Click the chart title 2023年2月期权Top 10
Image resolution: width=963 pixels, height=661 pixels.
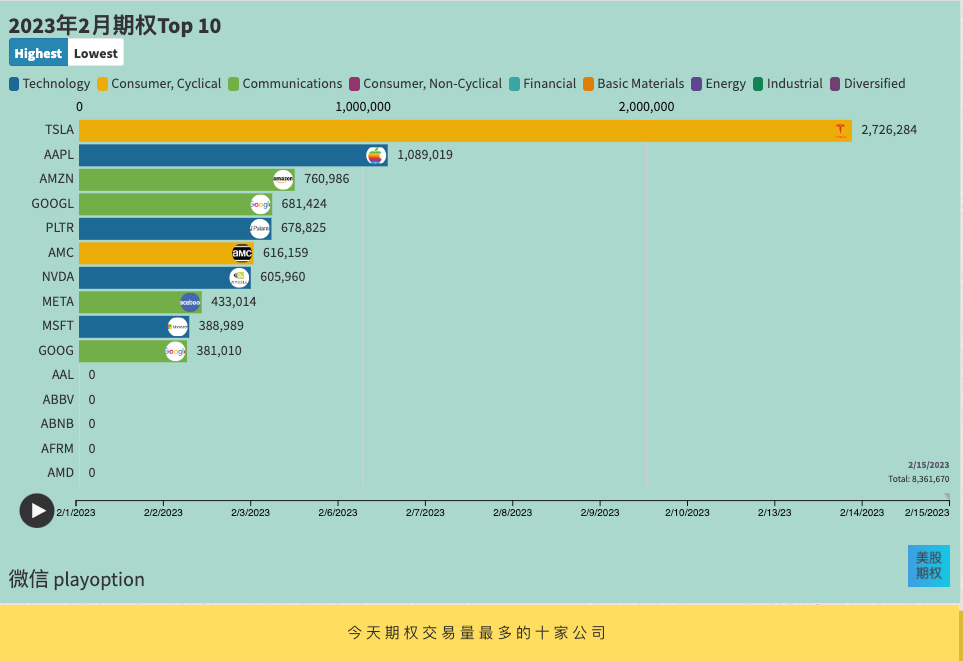click(x=115, y=26)
